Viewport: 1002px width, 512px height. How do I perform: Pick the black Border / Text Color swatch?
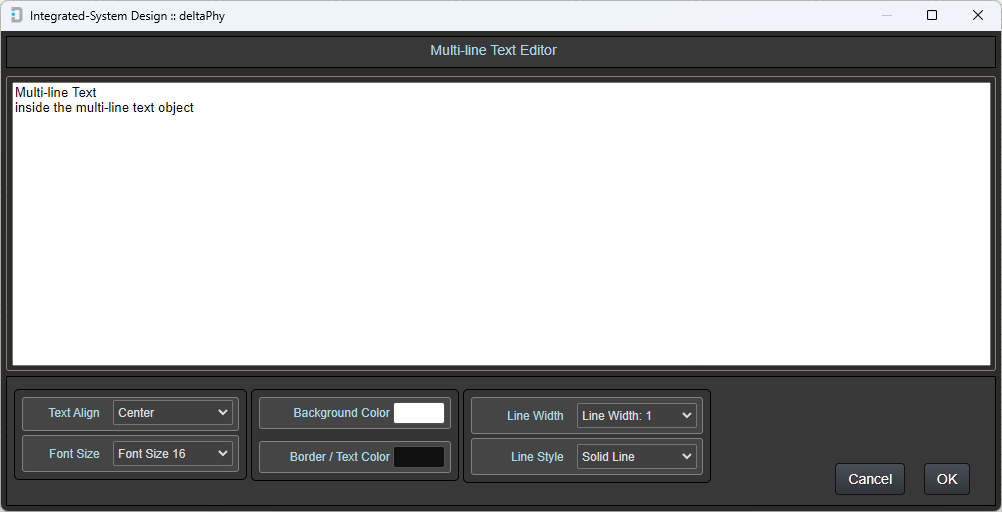(419, 457)
